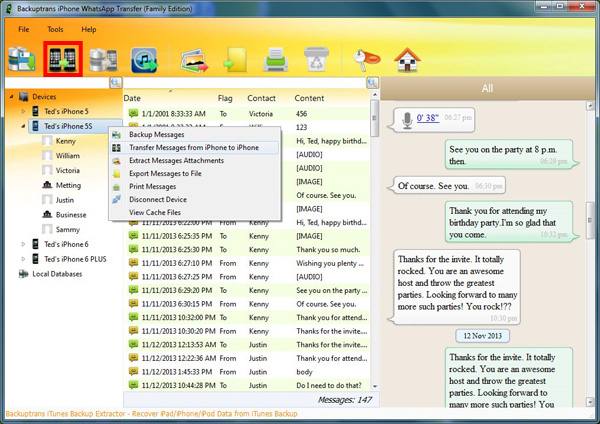
Task: Expand Ted's iPhone 5 node
Action: coord(23,111)
